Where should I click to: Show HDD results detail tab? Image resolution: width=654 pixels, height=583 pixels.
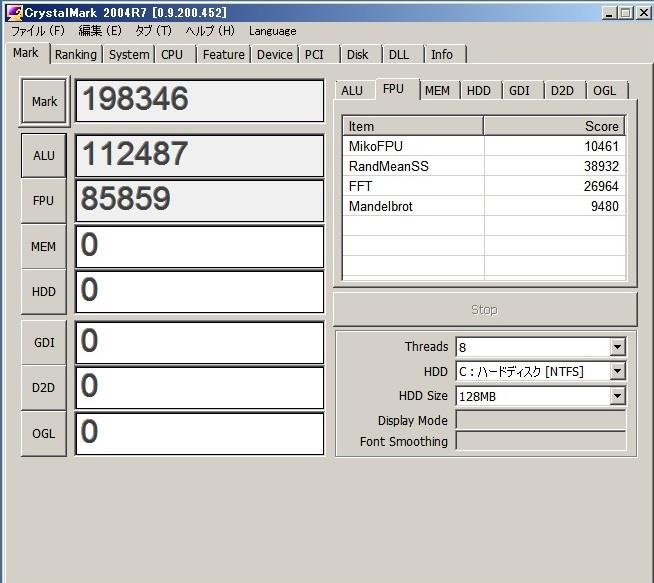click(x=479, y=90)
